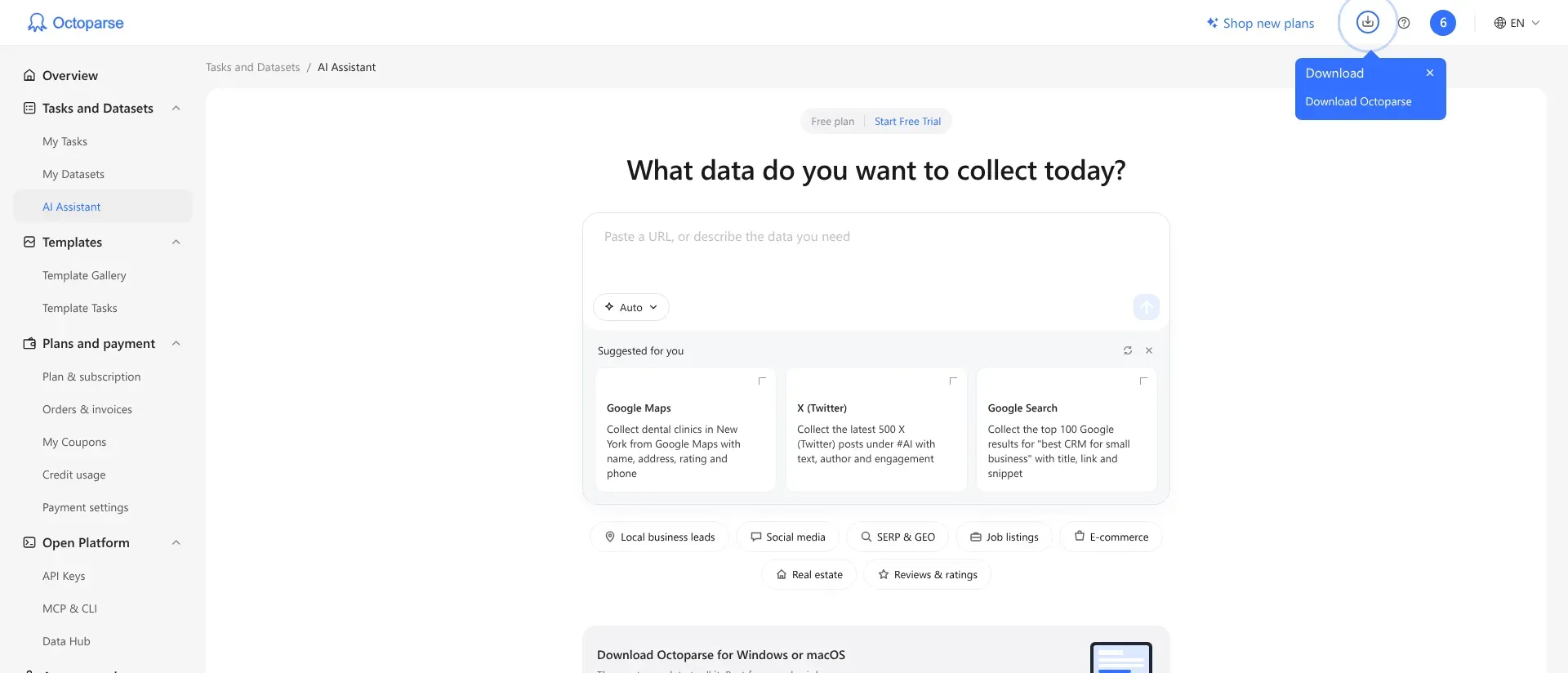Viewport: 1568px width, 673px height.
Task: Dismiss the Suggested for you panel
Action: coord(1149,350)
